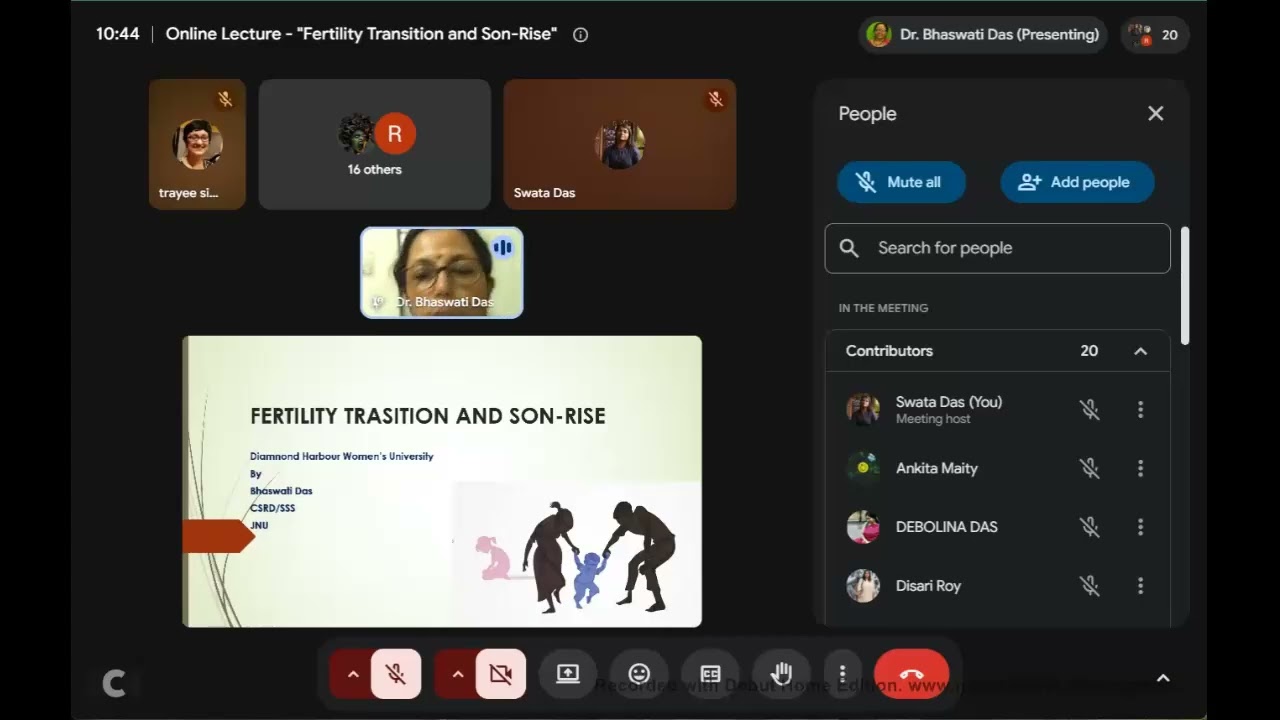Click the shared presentation slide
Viewport: 1280px width, 720px height.
pyautogui.click(x=442, y=481)
